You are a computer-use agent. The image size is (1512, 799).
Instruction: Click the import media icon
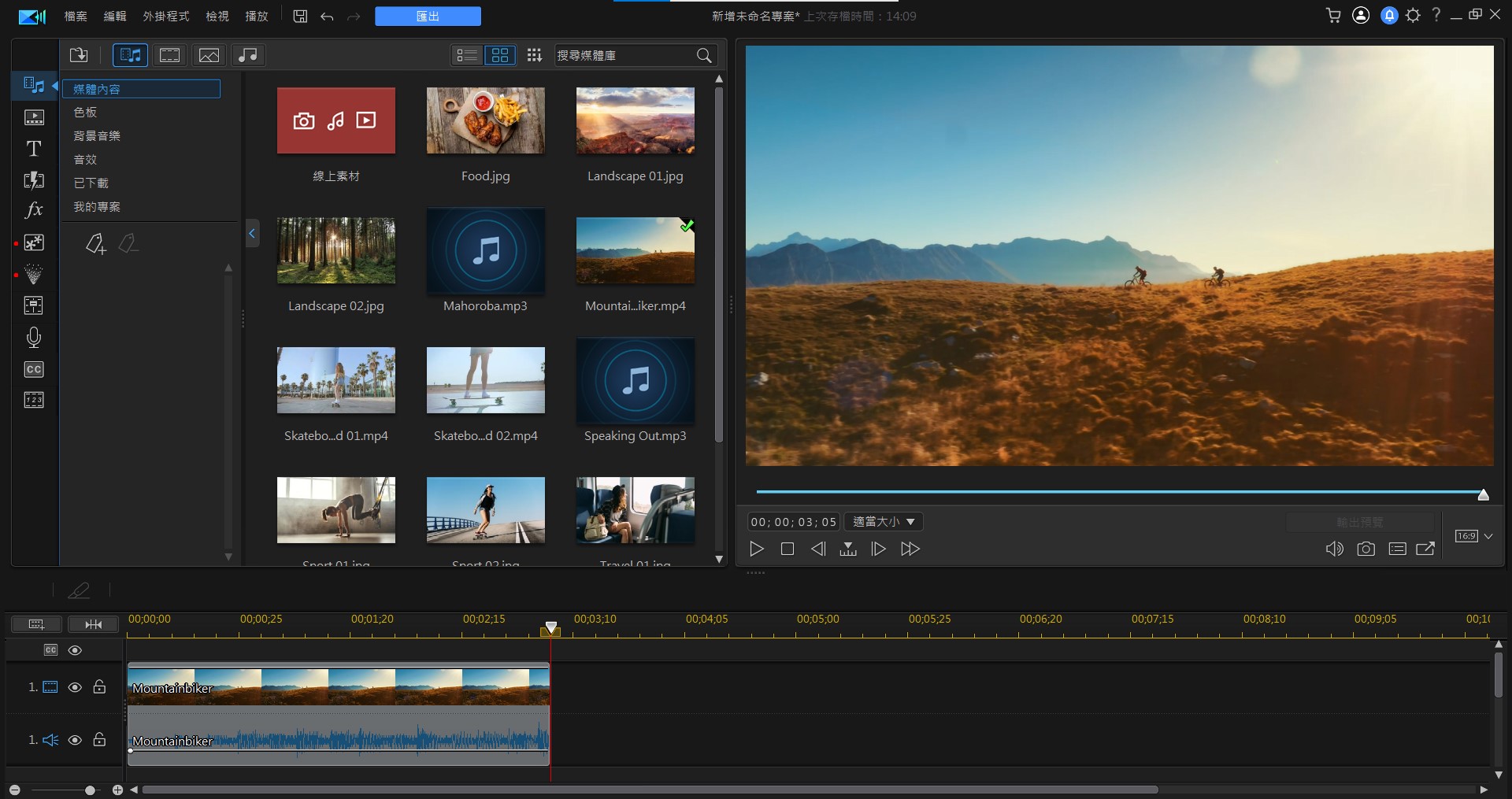[79, 55]
